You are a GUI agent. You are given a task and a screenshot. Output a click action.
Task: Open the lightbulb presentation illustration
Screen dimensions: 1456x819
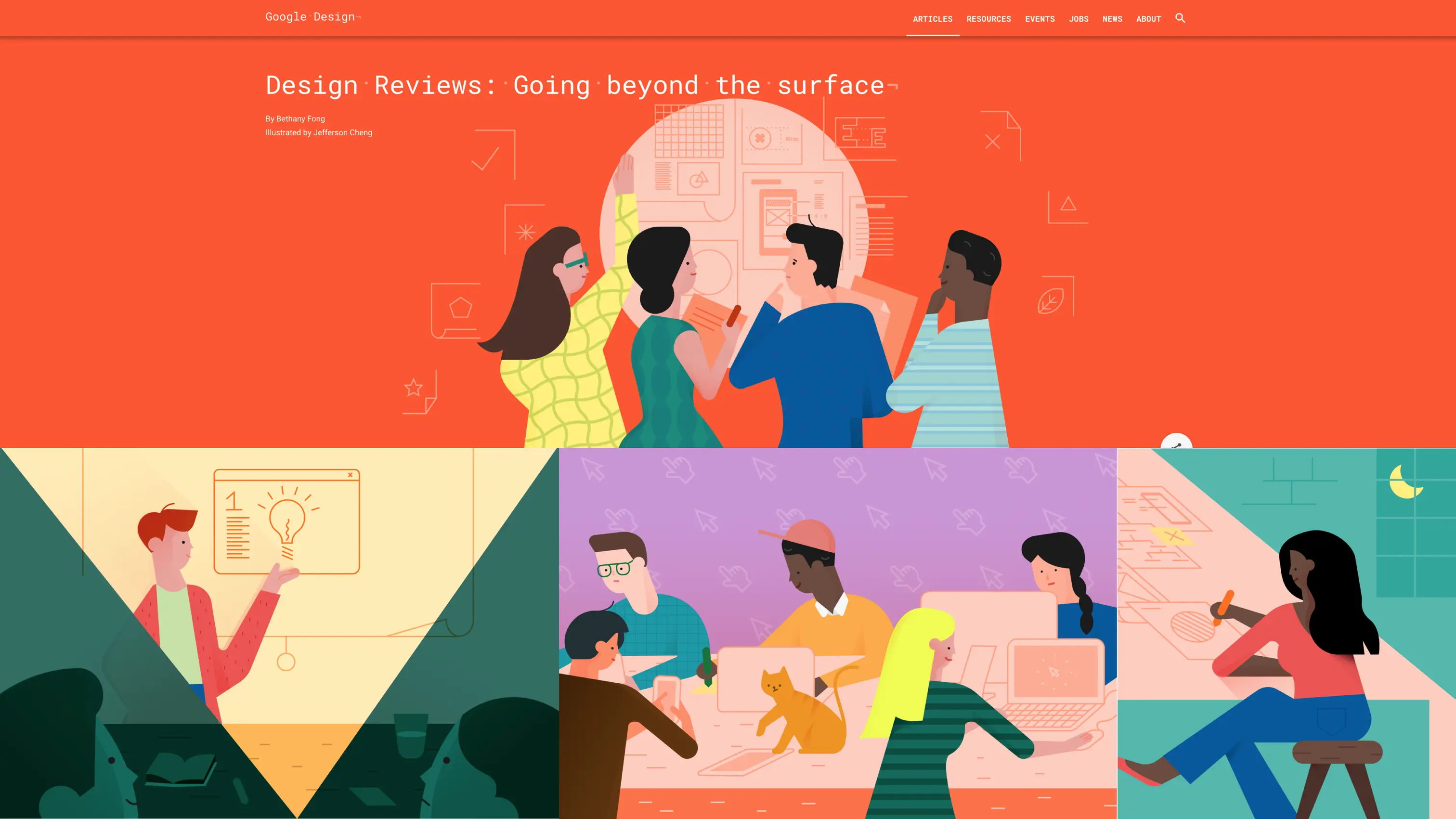point(279,633)
